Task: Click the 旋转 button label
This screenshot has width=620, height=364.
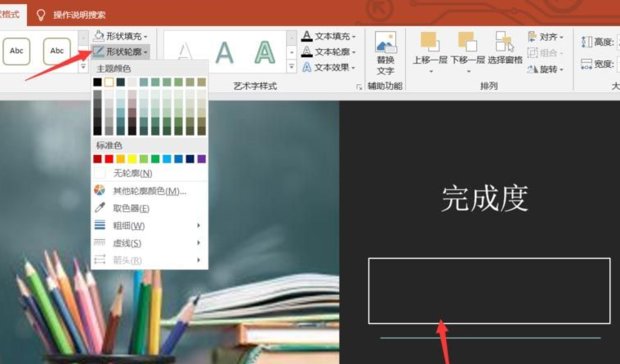Action: coord(548,70)
